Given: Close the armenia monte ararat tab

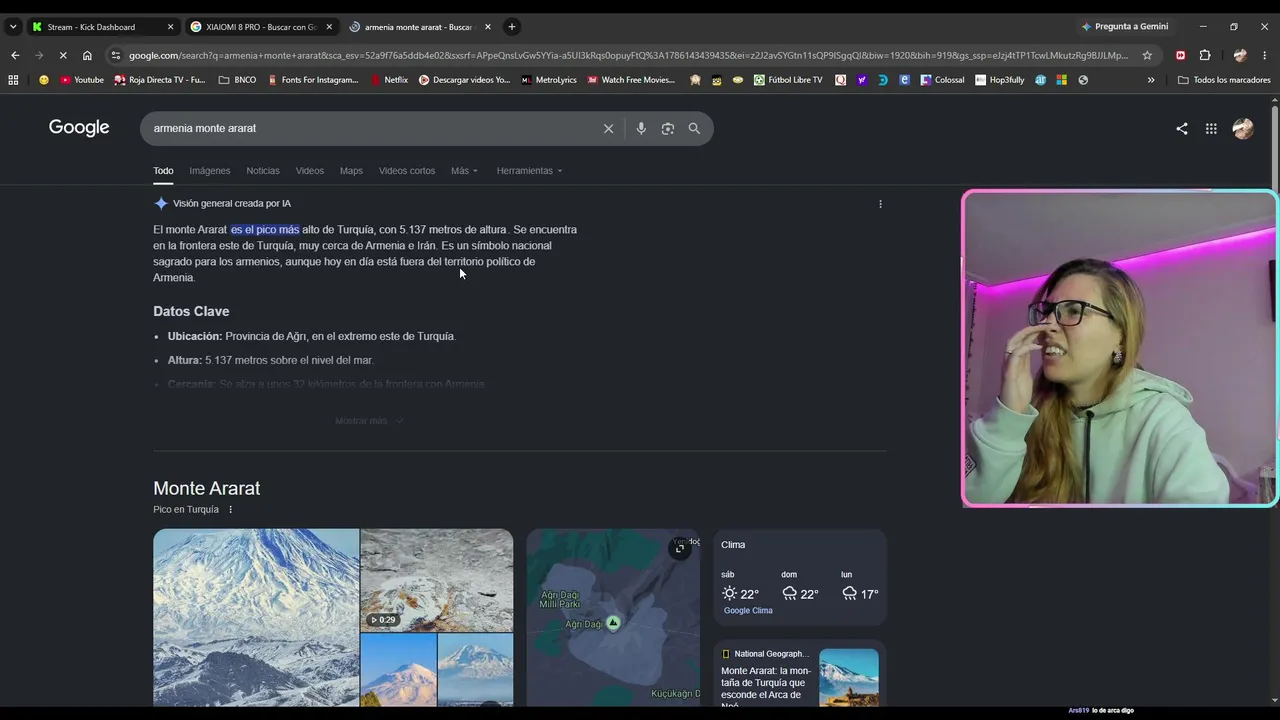Looking at the screenshot, I should (488, 27).
